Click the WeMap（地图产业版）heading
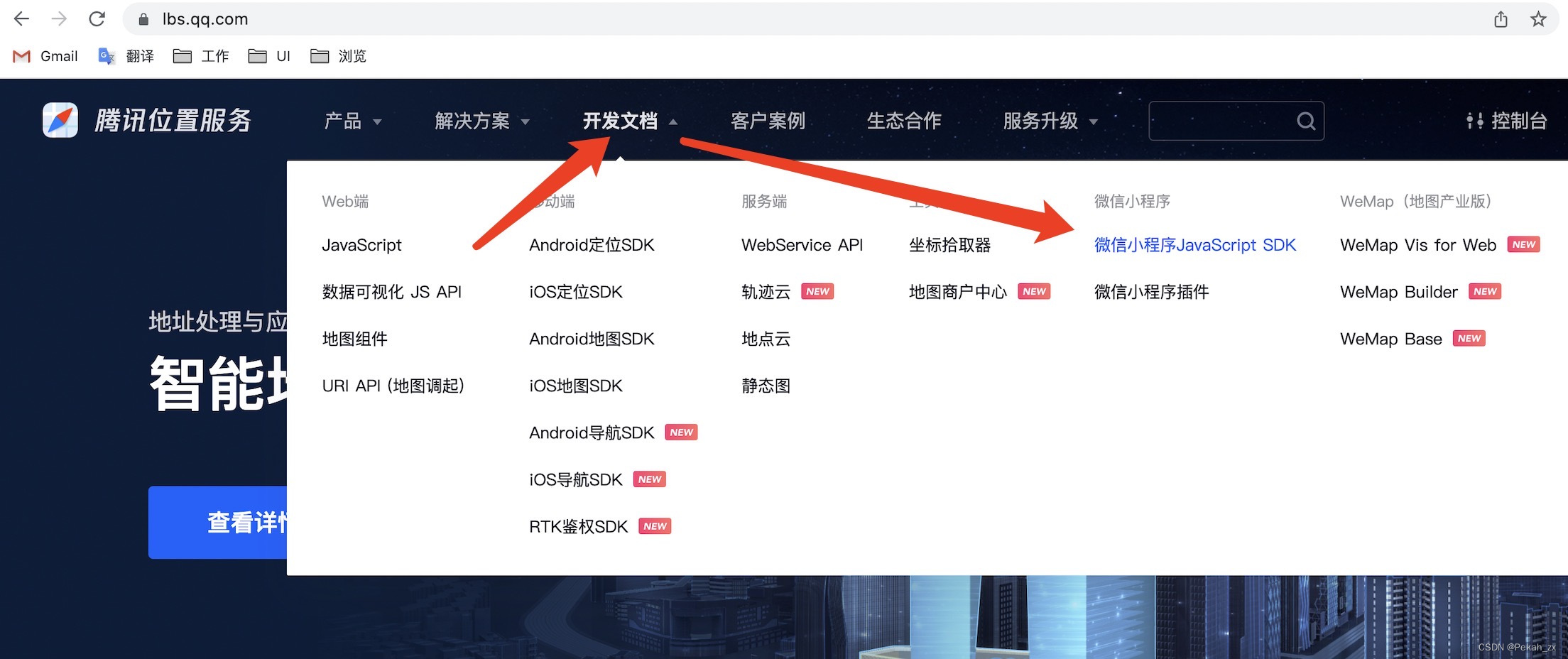Viewport: 1568px width, 659px height. [1417, 201]
